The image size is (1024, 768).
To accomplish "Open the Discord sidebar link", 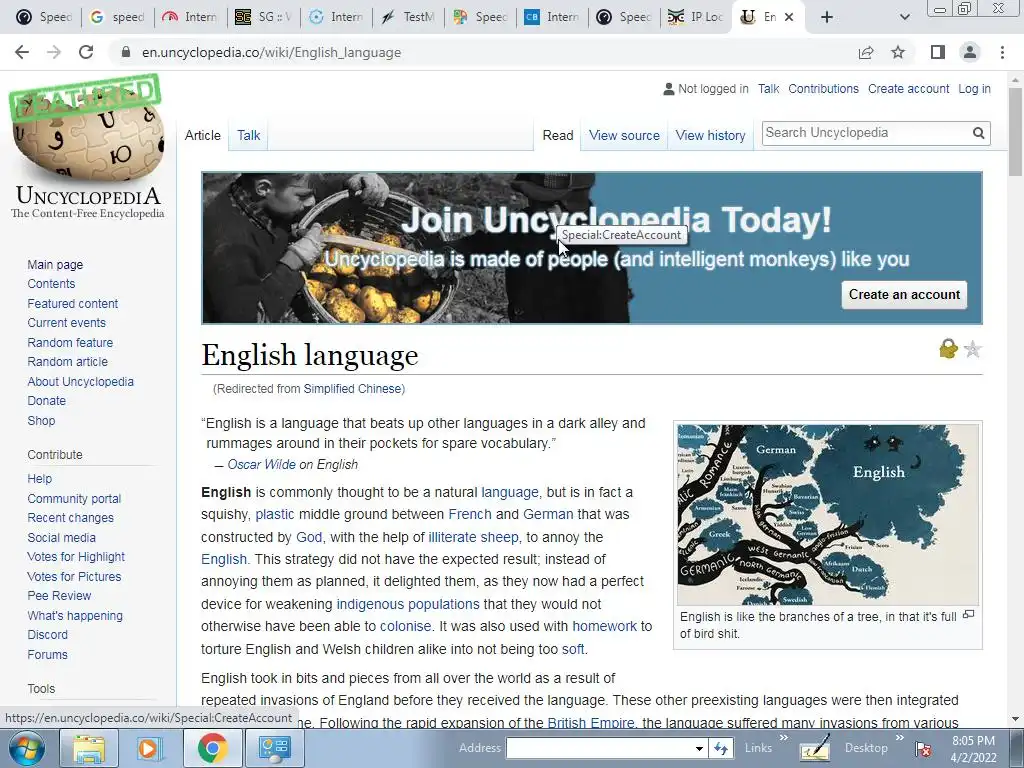I will (x=47, y=635).
